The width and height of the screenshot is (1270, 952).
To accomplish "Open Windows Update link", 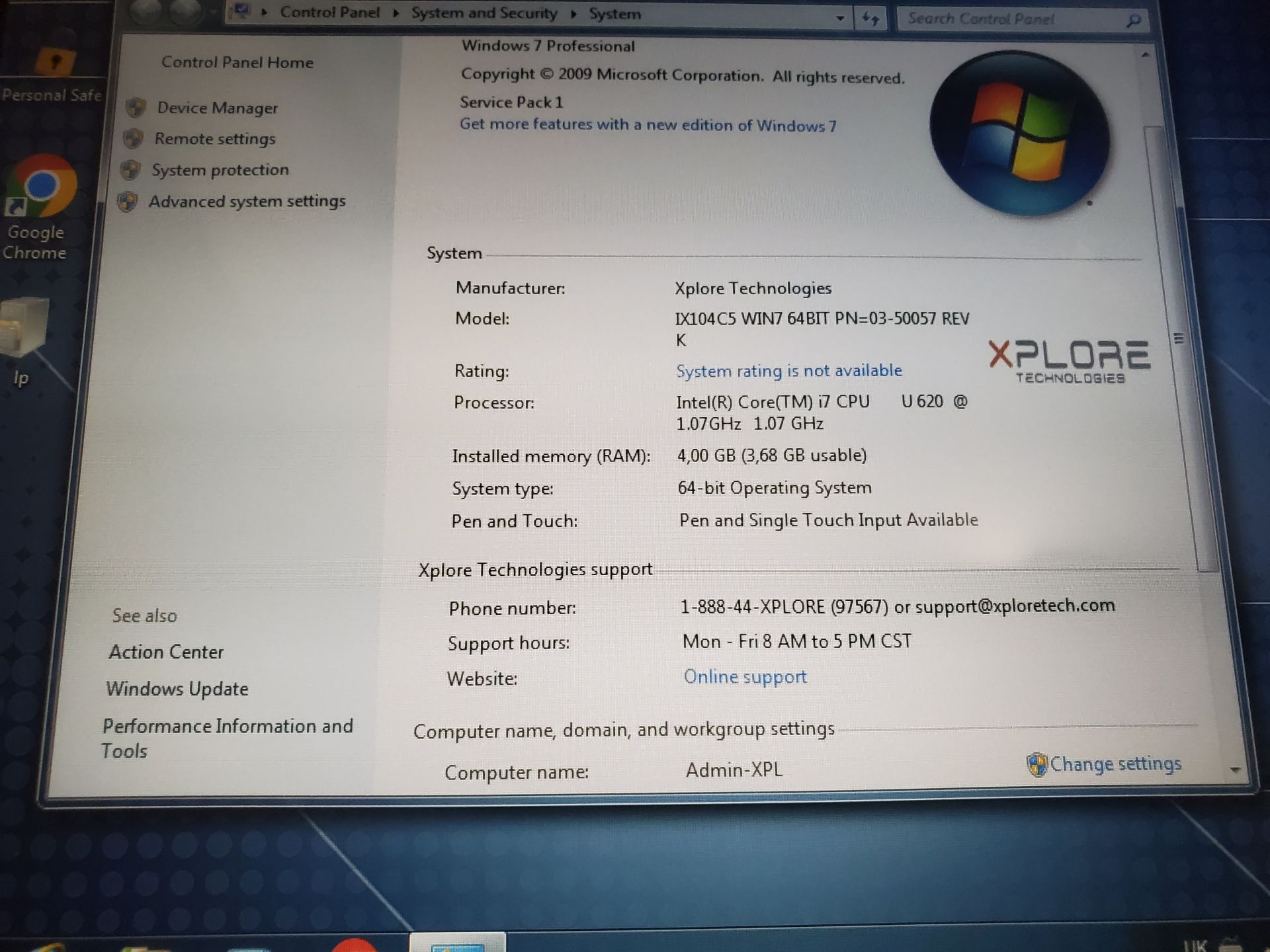I will (177, 689).
